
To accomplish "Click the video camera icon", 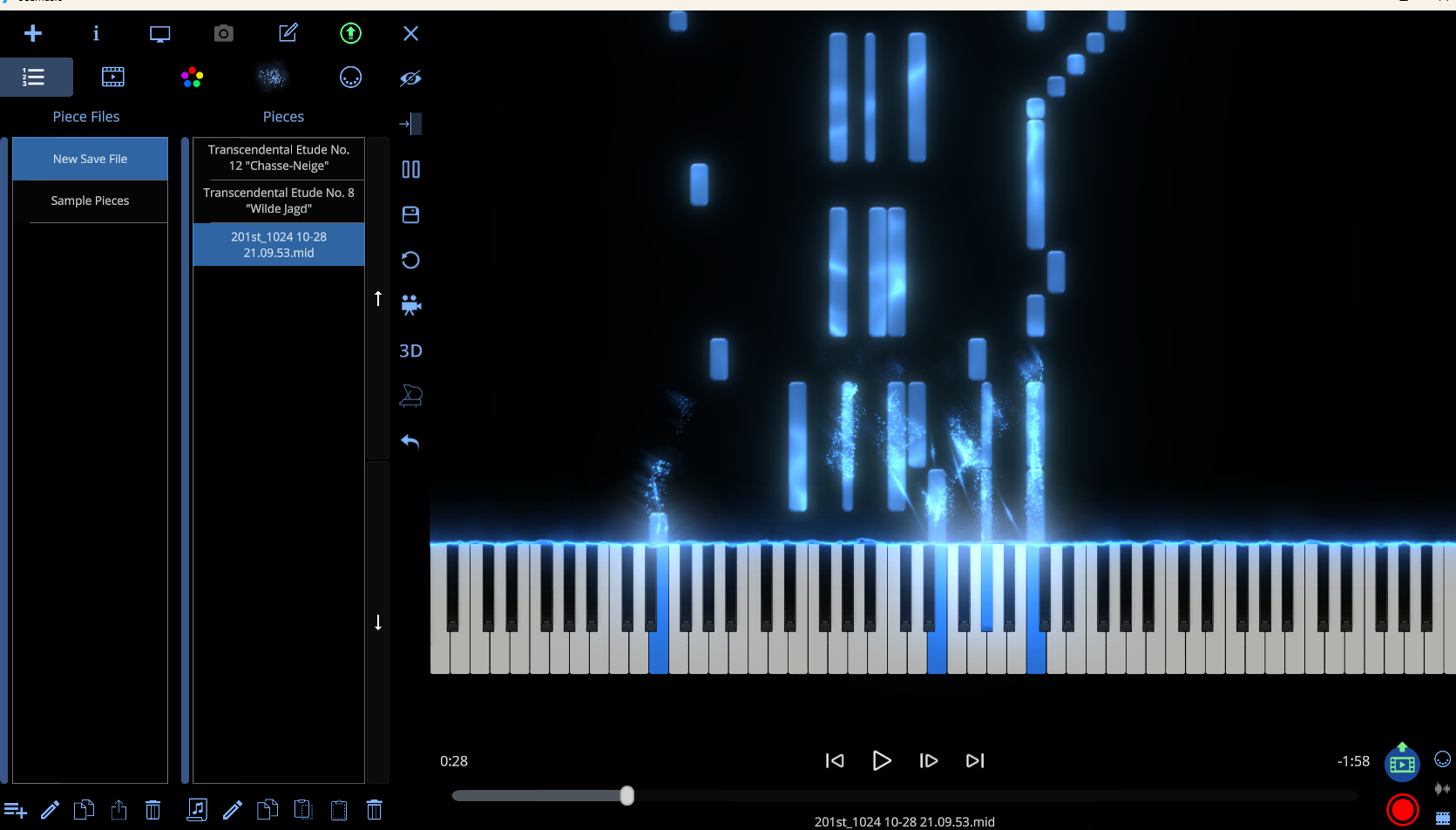I will [x=410, y=305].
